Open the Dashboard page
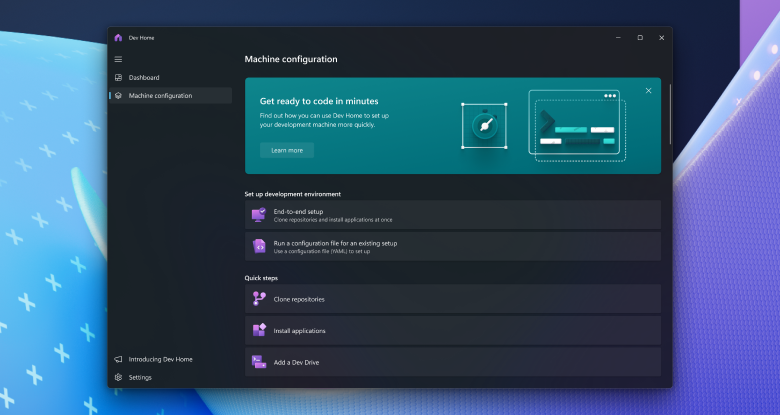Screen dimensions: 780x415 pos(144,78)
